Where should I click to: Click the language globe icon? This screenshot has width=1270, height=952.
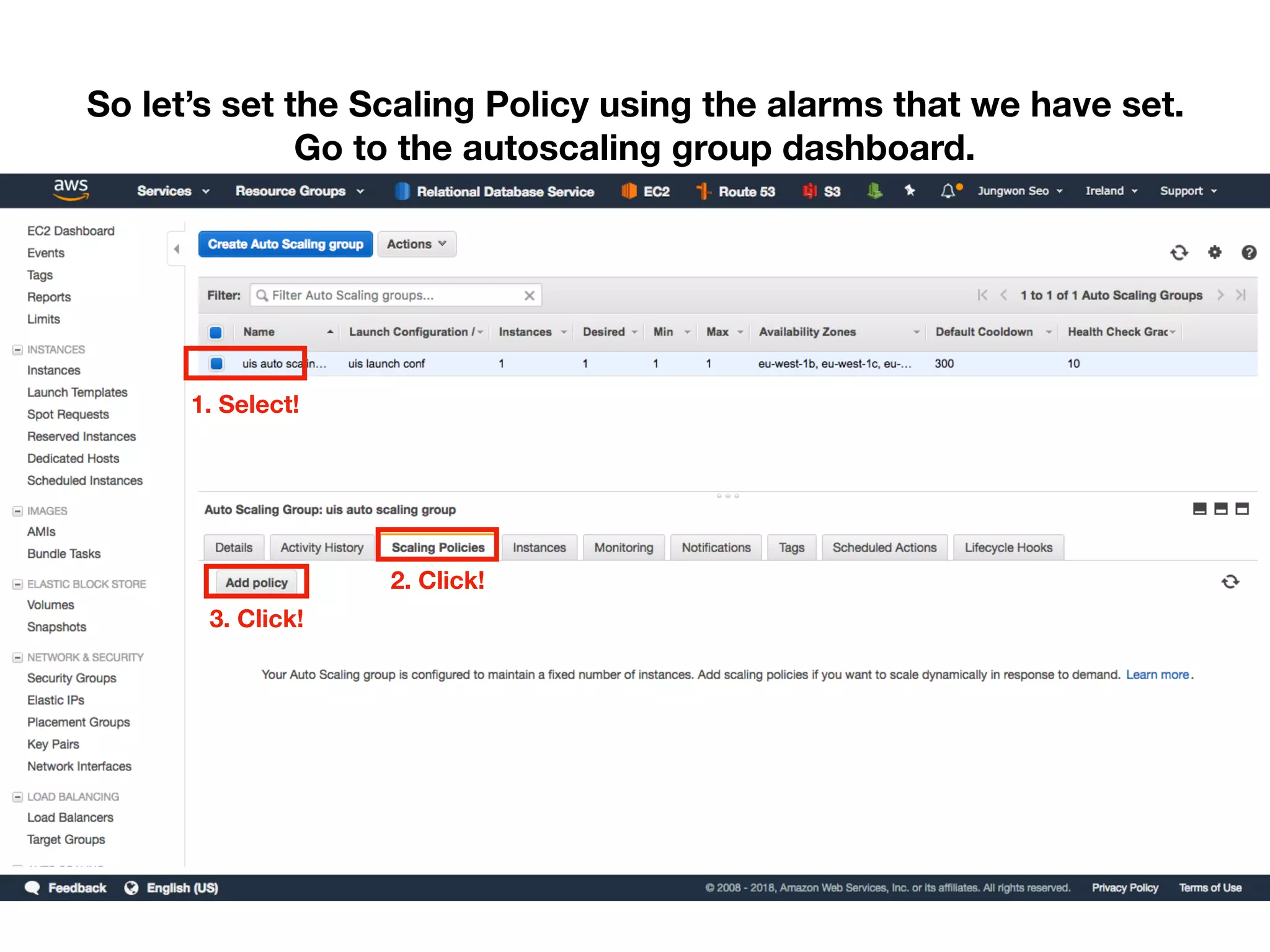[131, 888]
